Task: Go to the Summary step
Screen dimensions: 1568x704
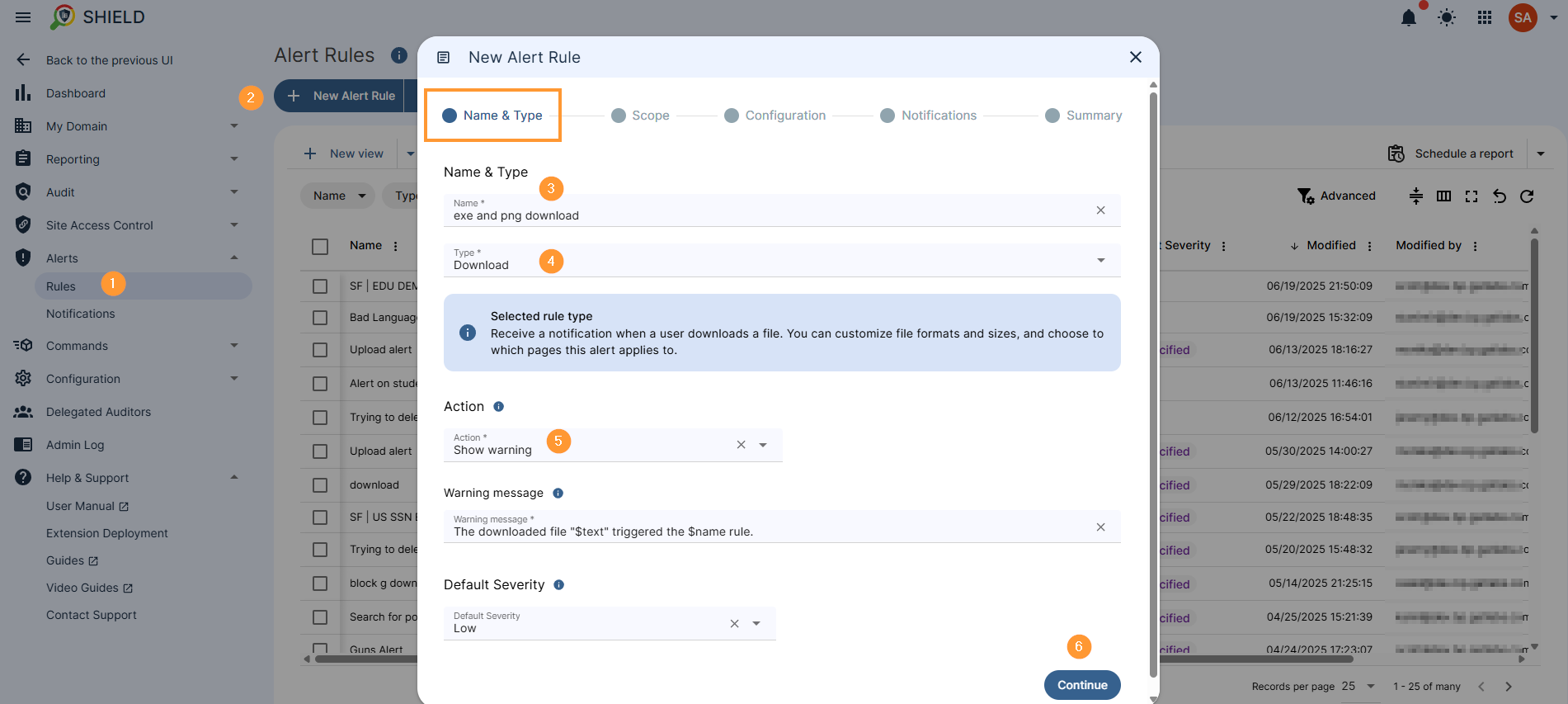Action: coord(1084,116)
